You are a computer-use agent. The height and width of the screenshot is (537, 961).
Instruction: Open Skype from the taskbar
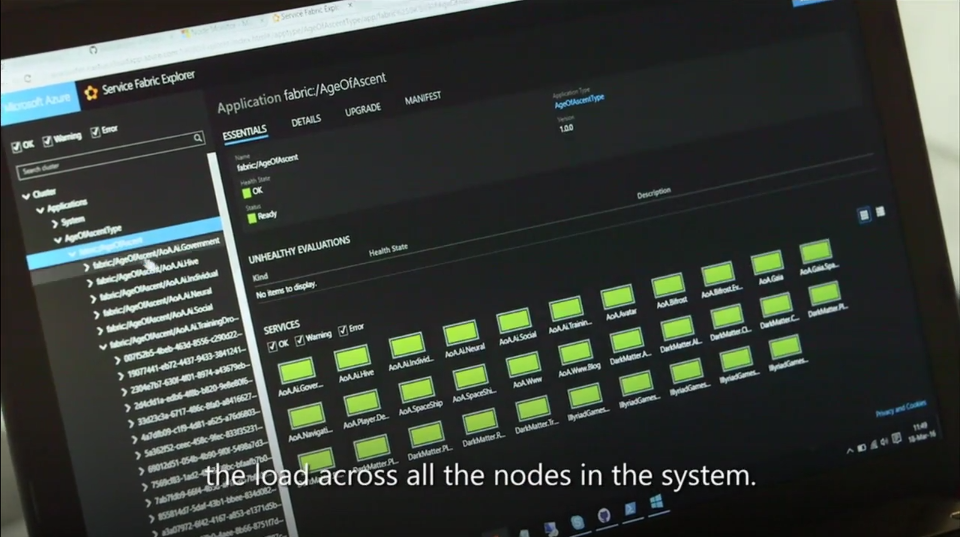tap(577, 522)
